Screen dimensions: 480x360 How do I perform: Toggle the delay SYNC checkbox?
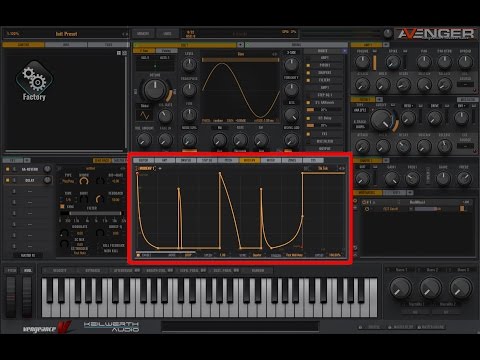[x=62, y=207]
